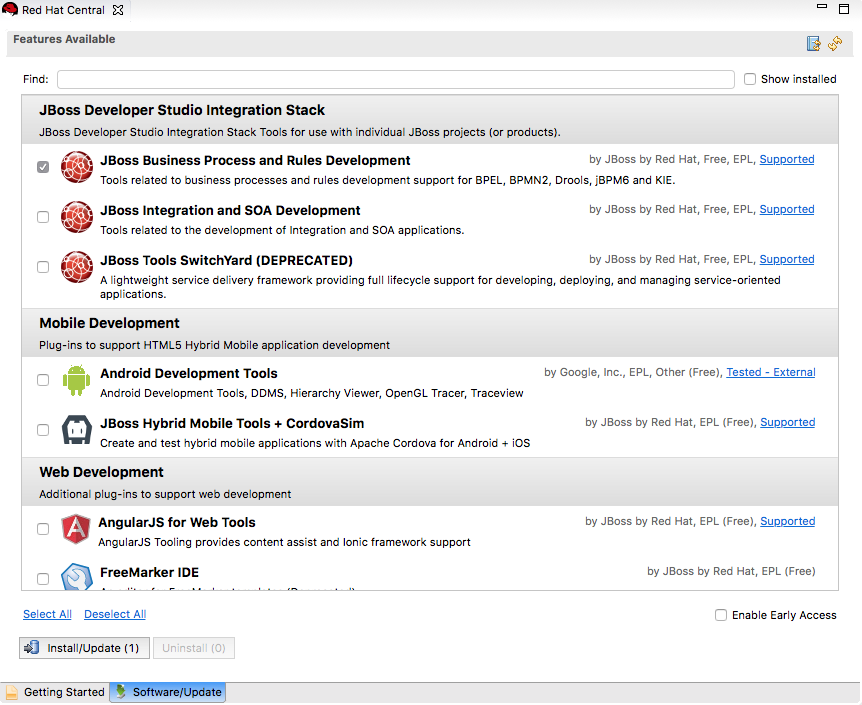Enable Early Access checkbox
Screen dimensions: 862x705
pyautogui.click(x=721, y=615)
